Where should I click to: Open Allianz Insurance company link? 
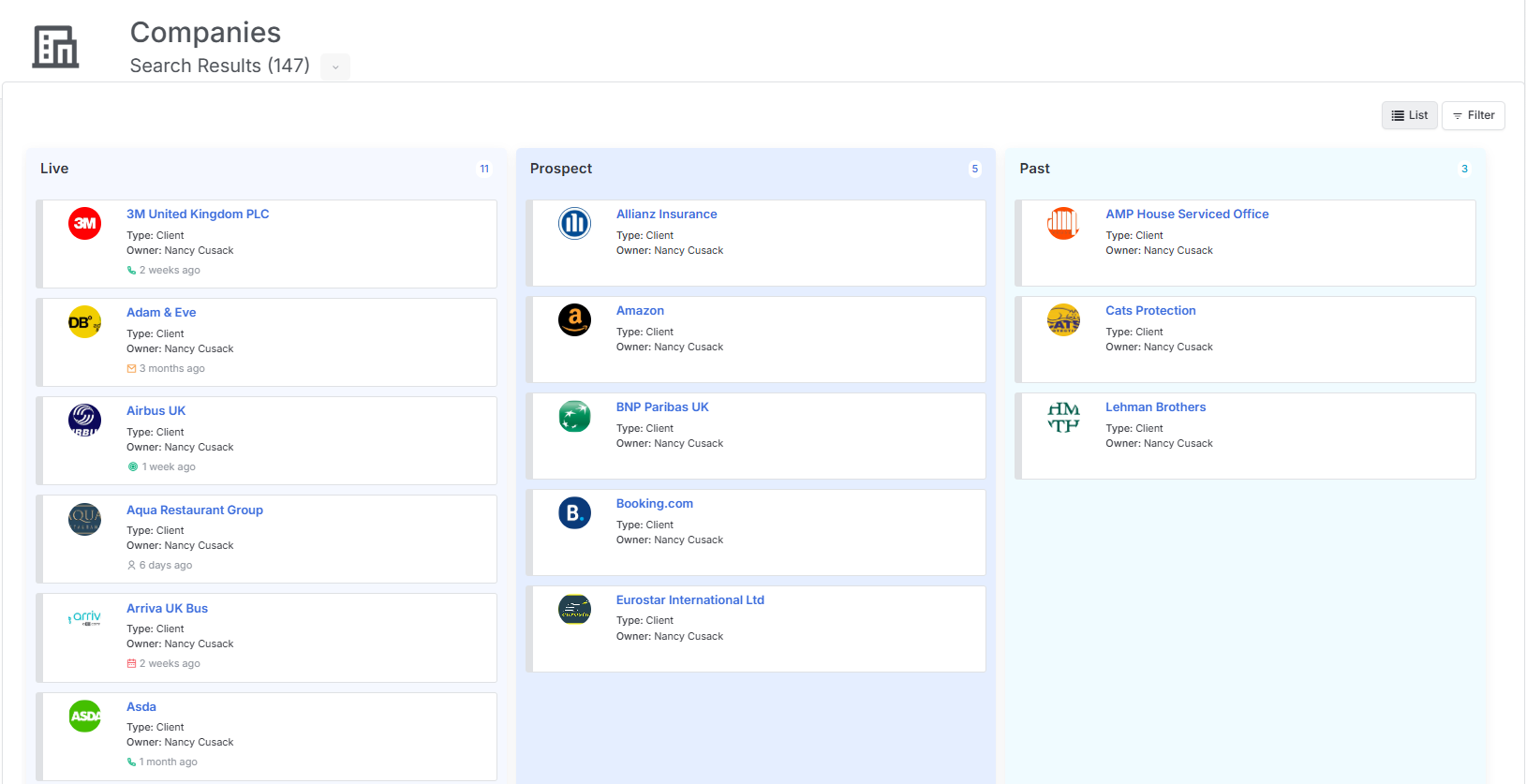coord(666,214)
